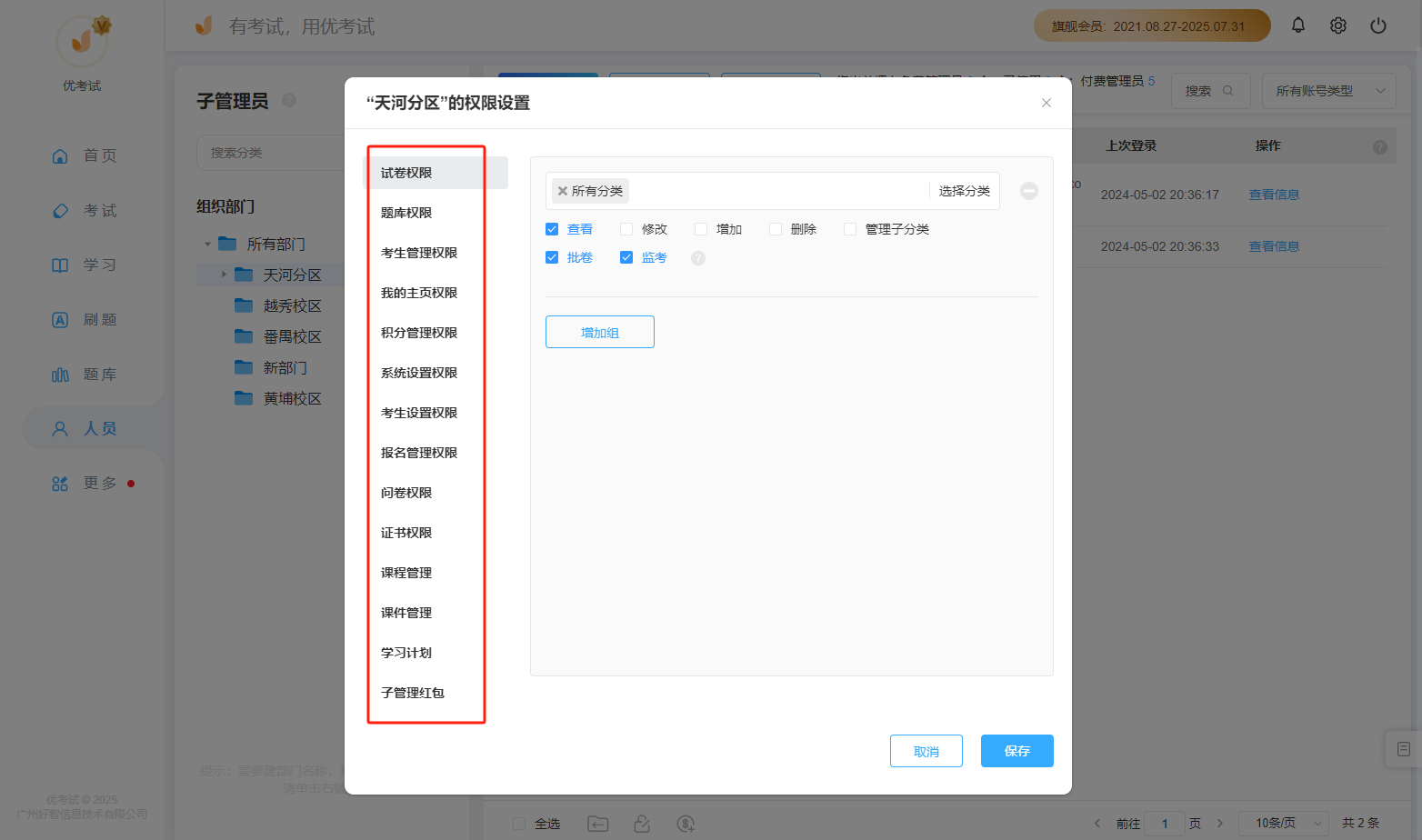Go to next page arrow
Image resolution: width=1422 pixels, height=840 pixels.
point(1220,824)
